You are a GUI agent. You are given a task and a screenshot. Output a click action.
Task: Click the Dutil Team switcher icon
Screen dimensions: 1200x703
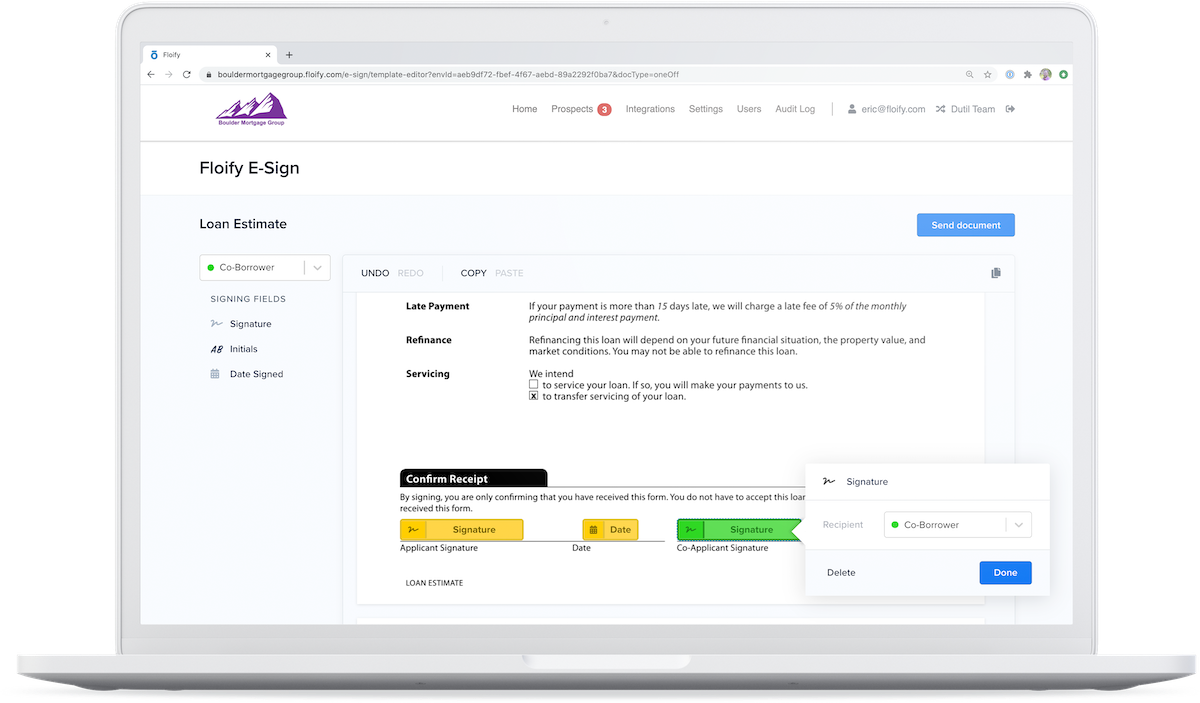[x=942, y=109]
